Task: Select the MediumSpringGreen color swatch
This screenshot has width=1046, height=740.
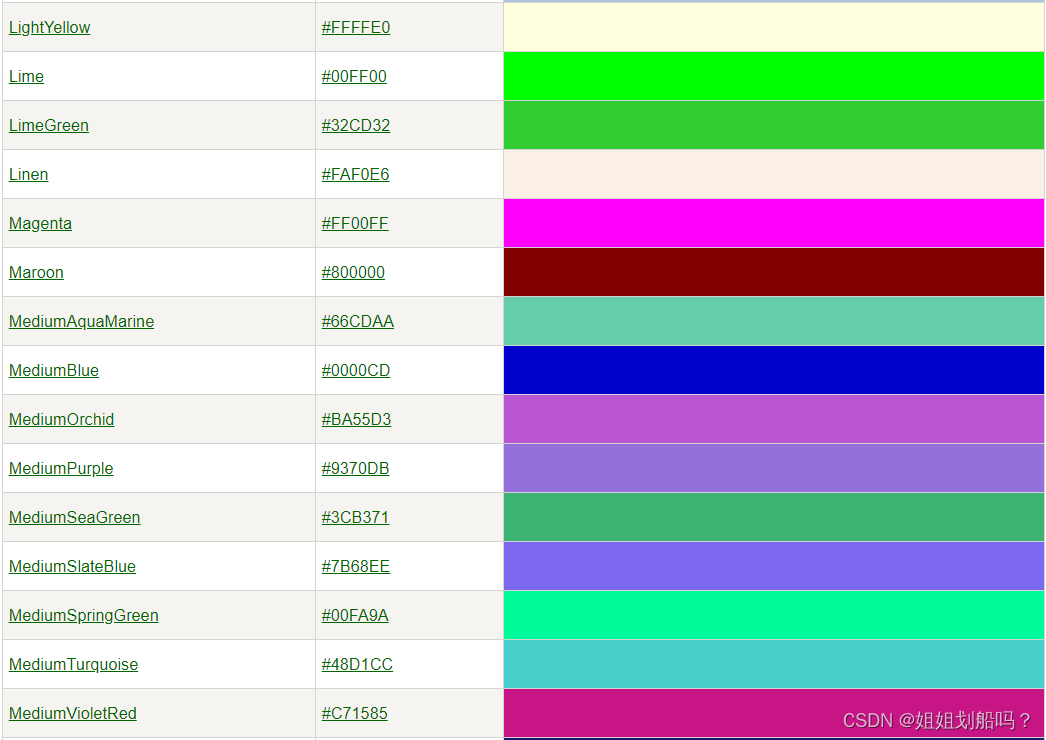Action: pos(774,616)
